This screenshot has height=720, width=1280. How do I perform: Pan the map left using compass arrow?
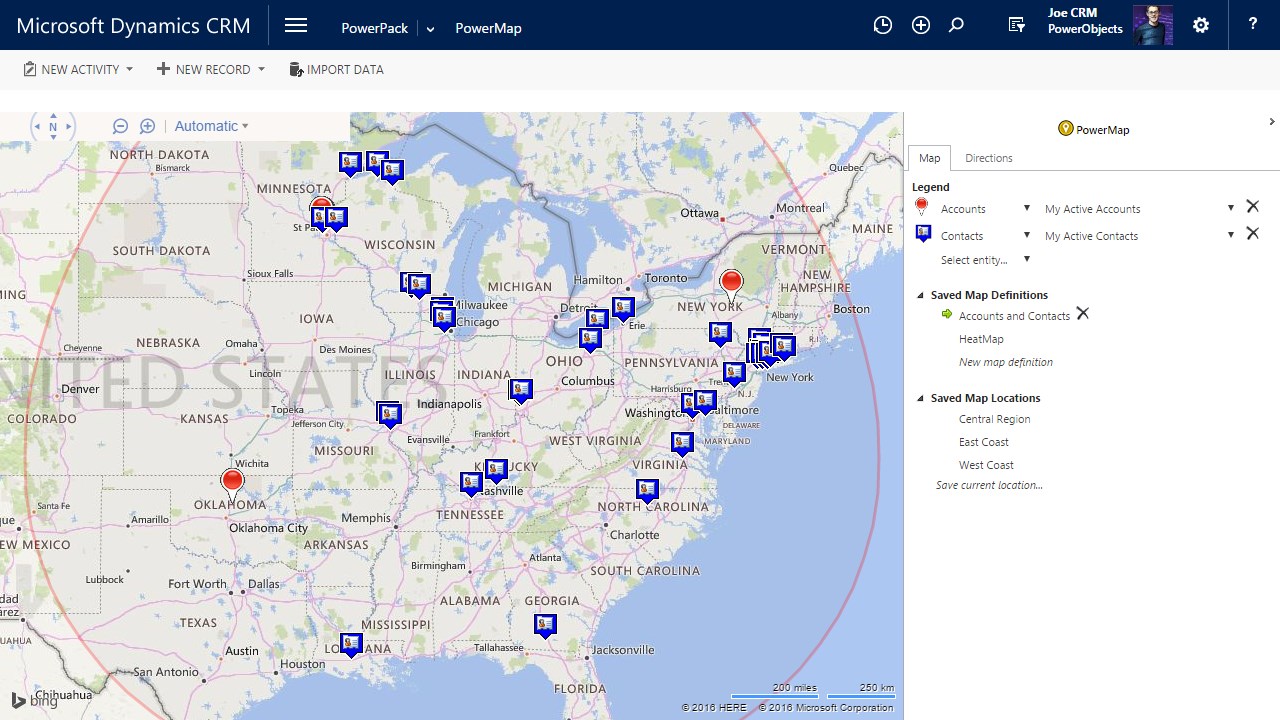[x=37, y=127]
